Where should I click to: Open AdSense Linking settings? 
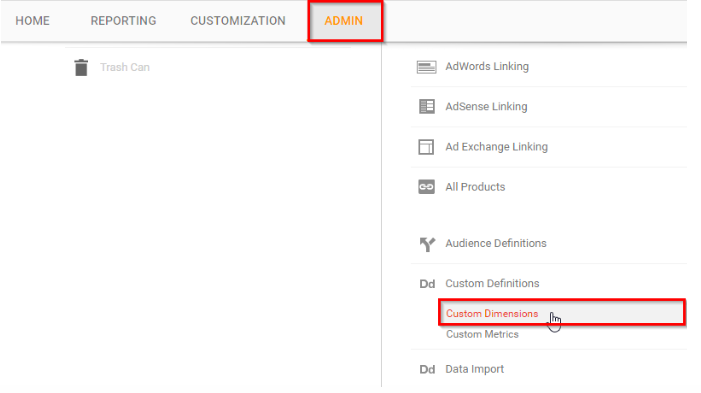click(486, 107)
